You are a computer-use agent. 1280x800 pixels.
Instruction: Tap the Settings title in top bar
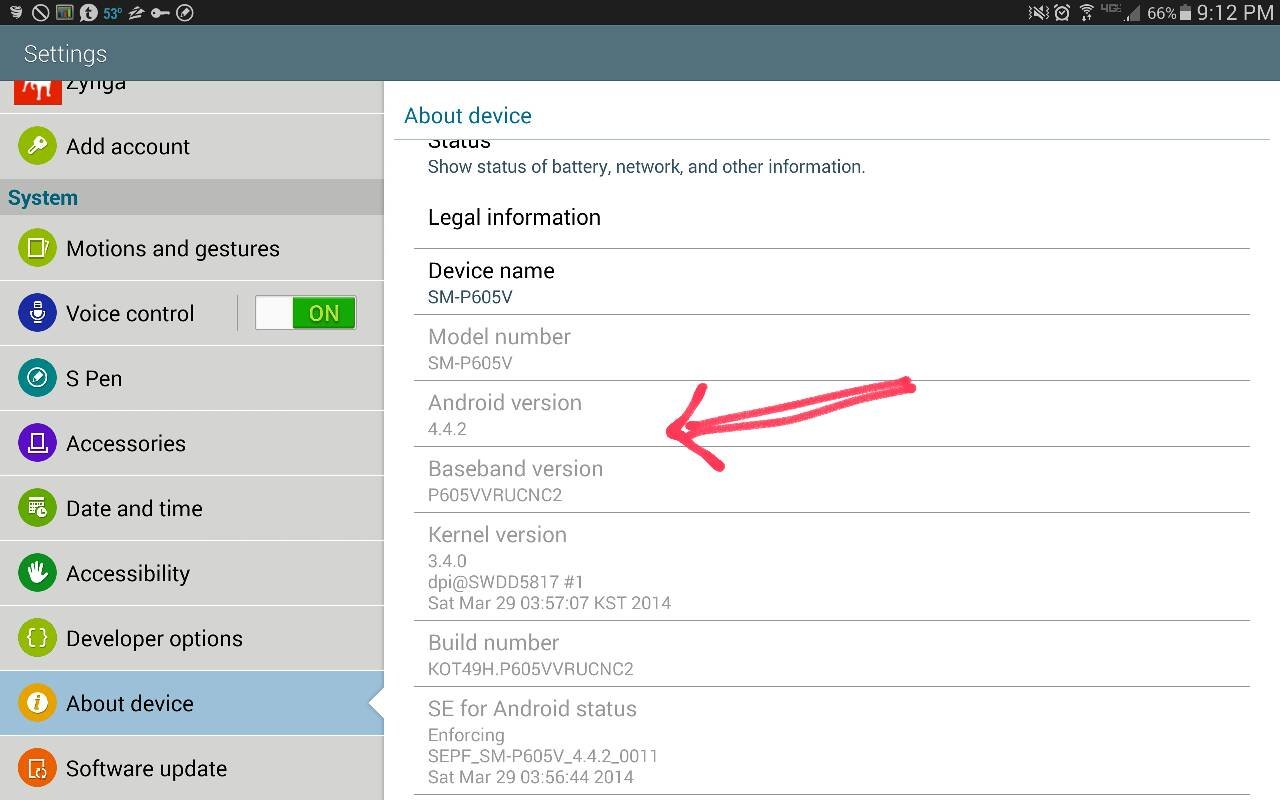65,54
